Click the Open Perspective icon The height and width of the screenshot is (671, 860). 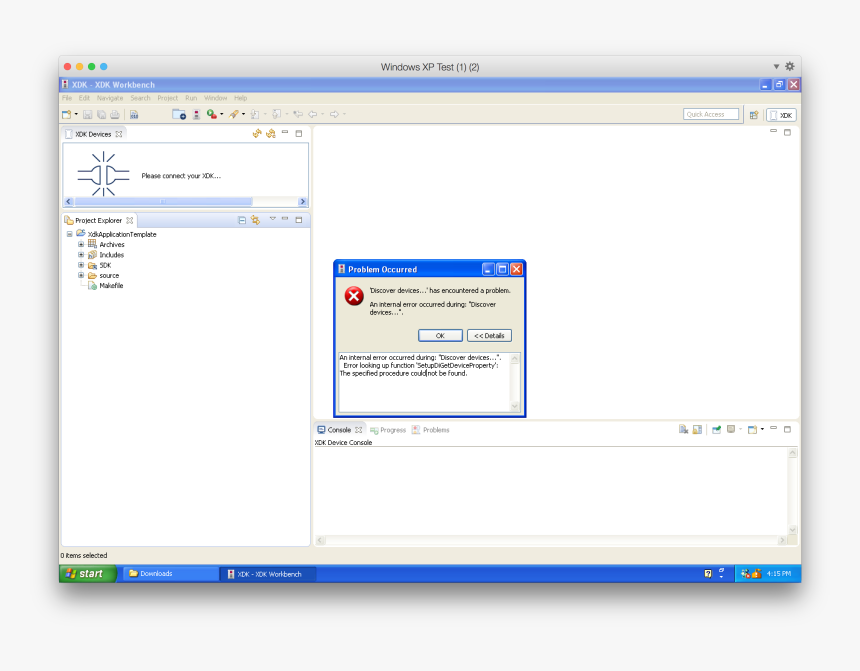[754, 115]
